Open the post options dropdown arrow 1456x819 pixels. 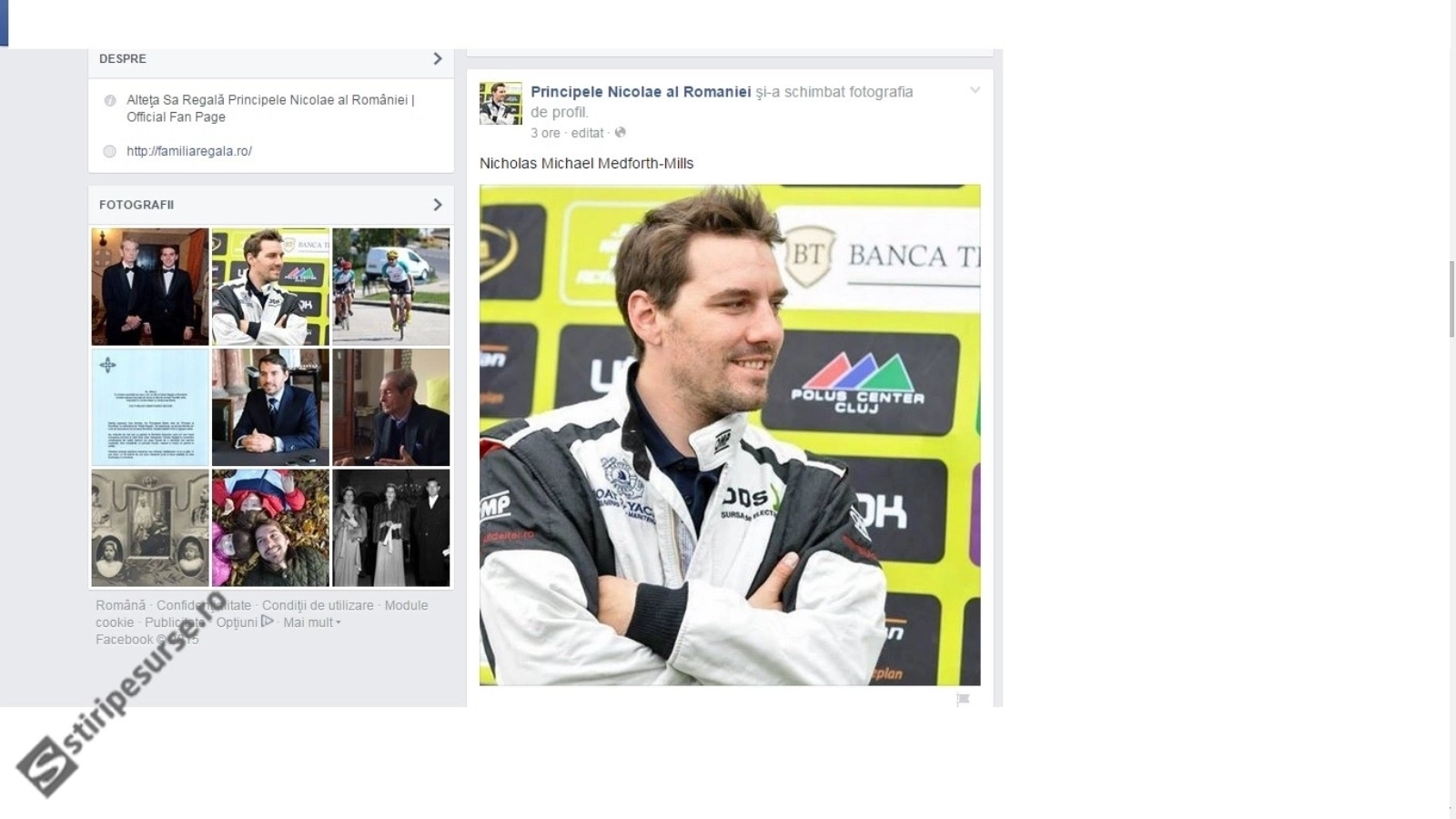point(975,91)
